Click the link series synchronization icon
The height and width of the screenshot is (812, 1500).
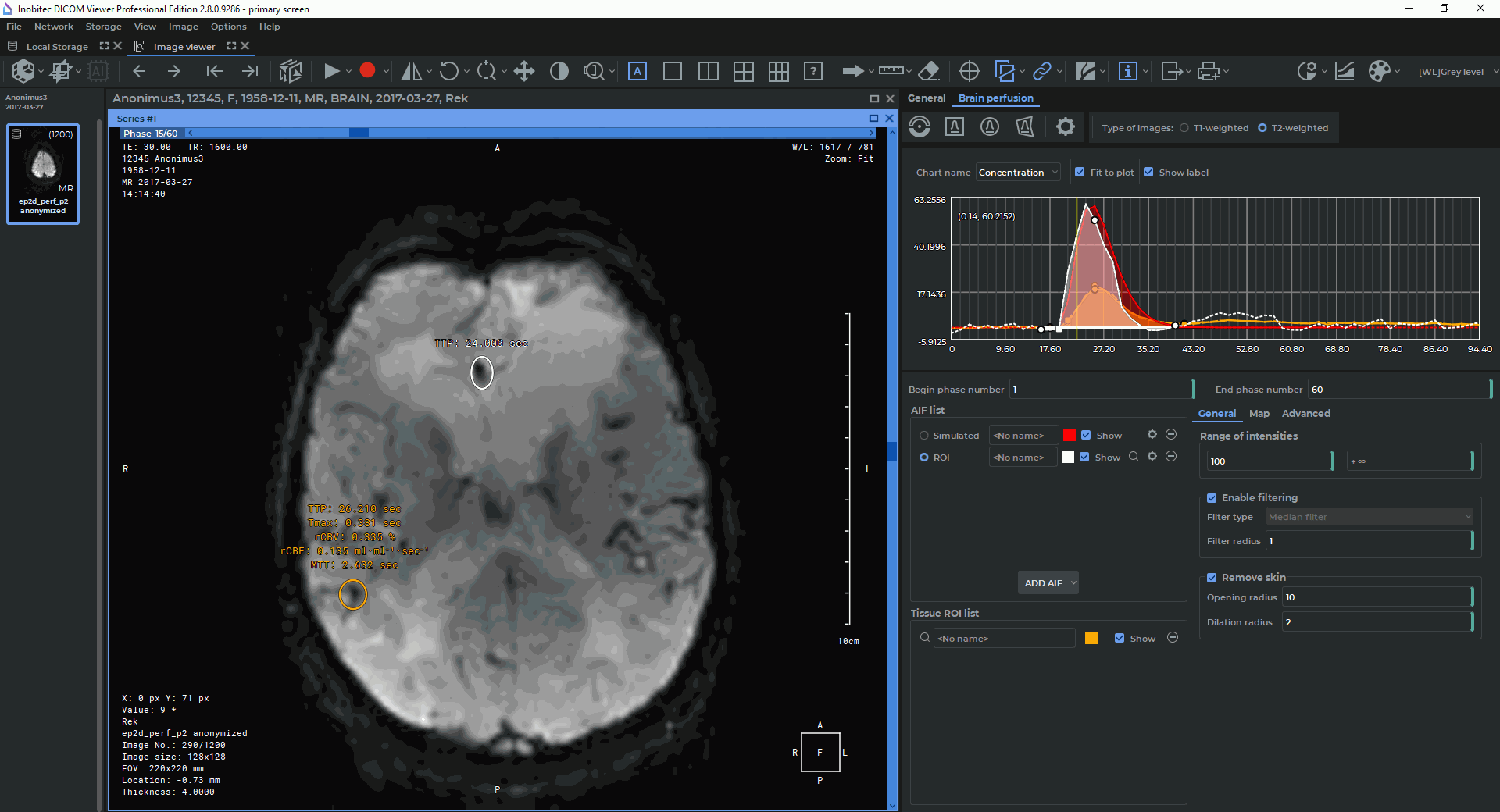pos(1042,71)
